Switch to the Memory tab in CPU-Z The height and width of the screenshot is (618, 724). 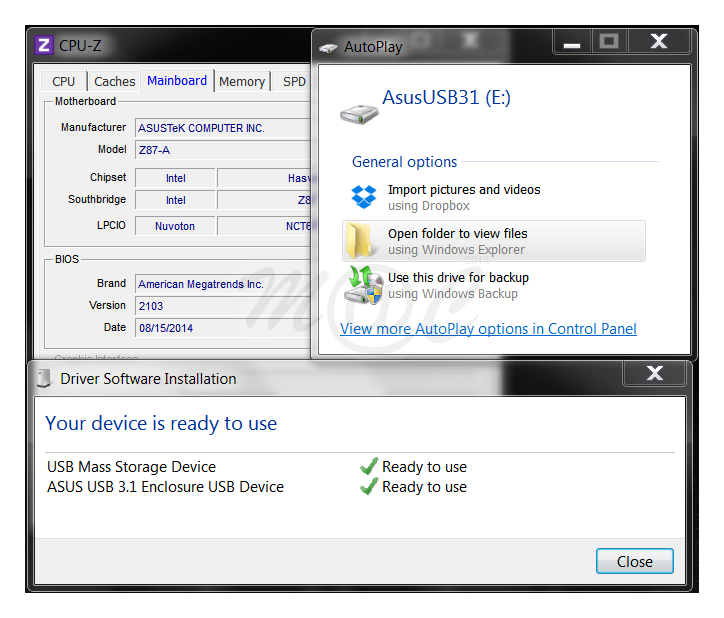click(x=242, y=81)
